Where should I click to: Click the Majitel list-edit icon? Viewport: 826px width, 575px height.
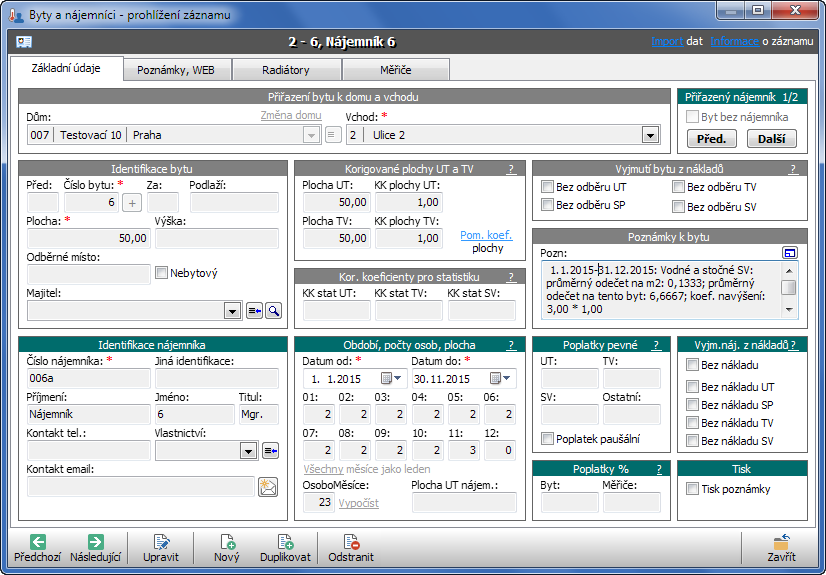click(x=254, y=311)
